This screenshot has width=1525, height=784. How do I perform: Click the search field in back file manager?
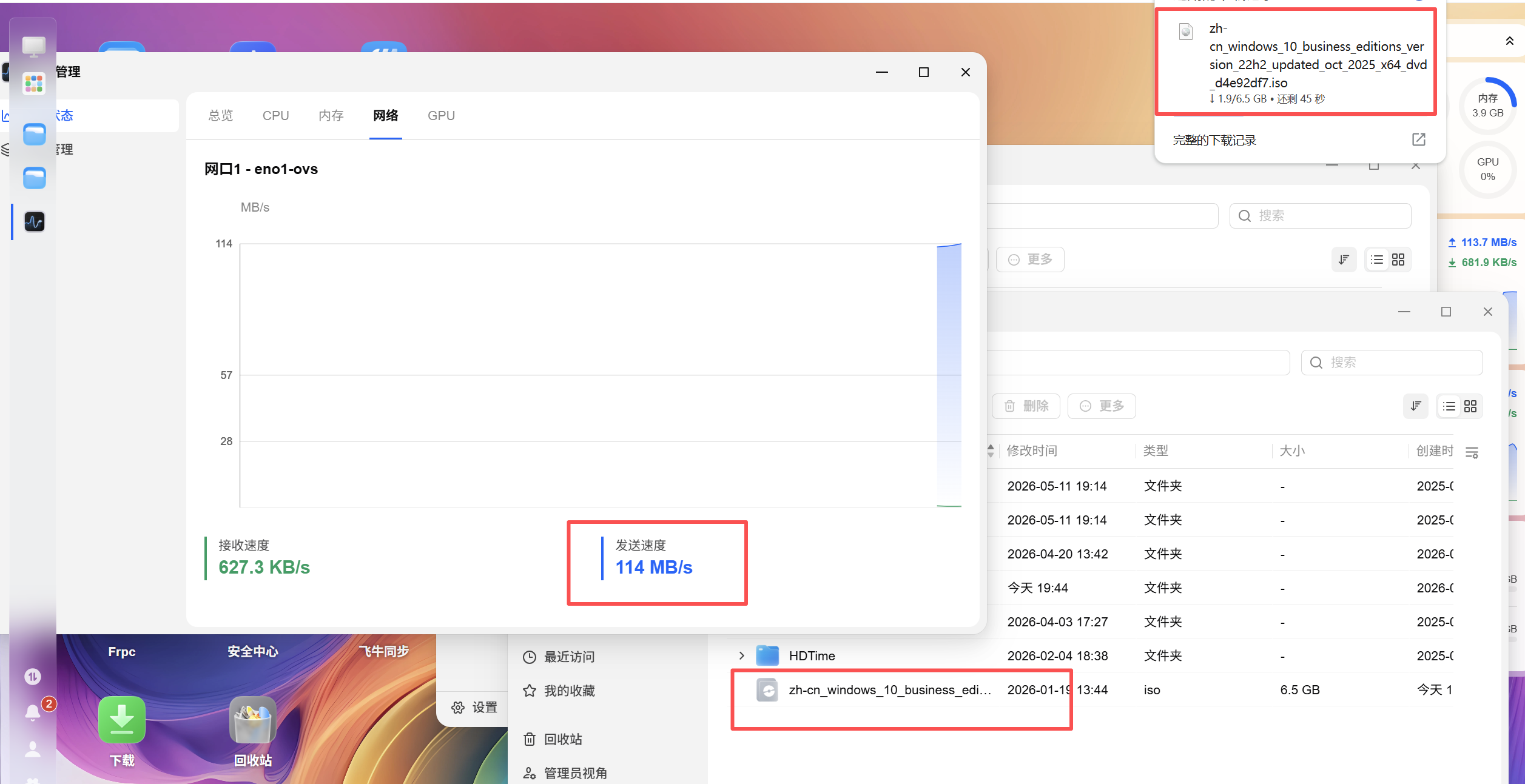[x=1320, y=215]
